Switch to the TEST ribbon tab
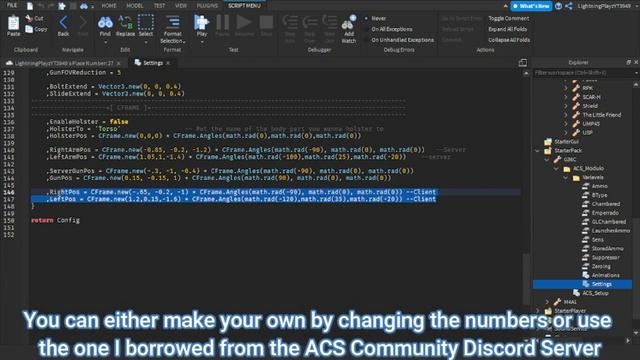 point(159,6)
